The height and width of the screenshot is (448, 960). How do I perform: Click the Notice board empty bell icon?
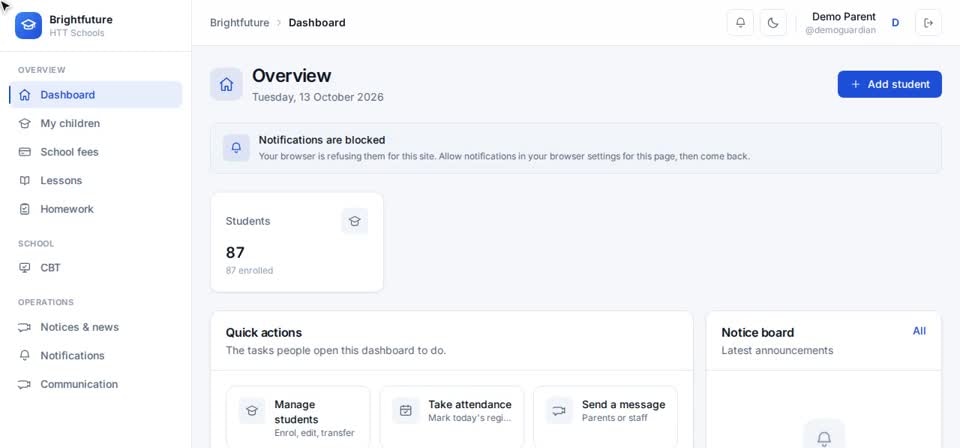click(824, 438)
